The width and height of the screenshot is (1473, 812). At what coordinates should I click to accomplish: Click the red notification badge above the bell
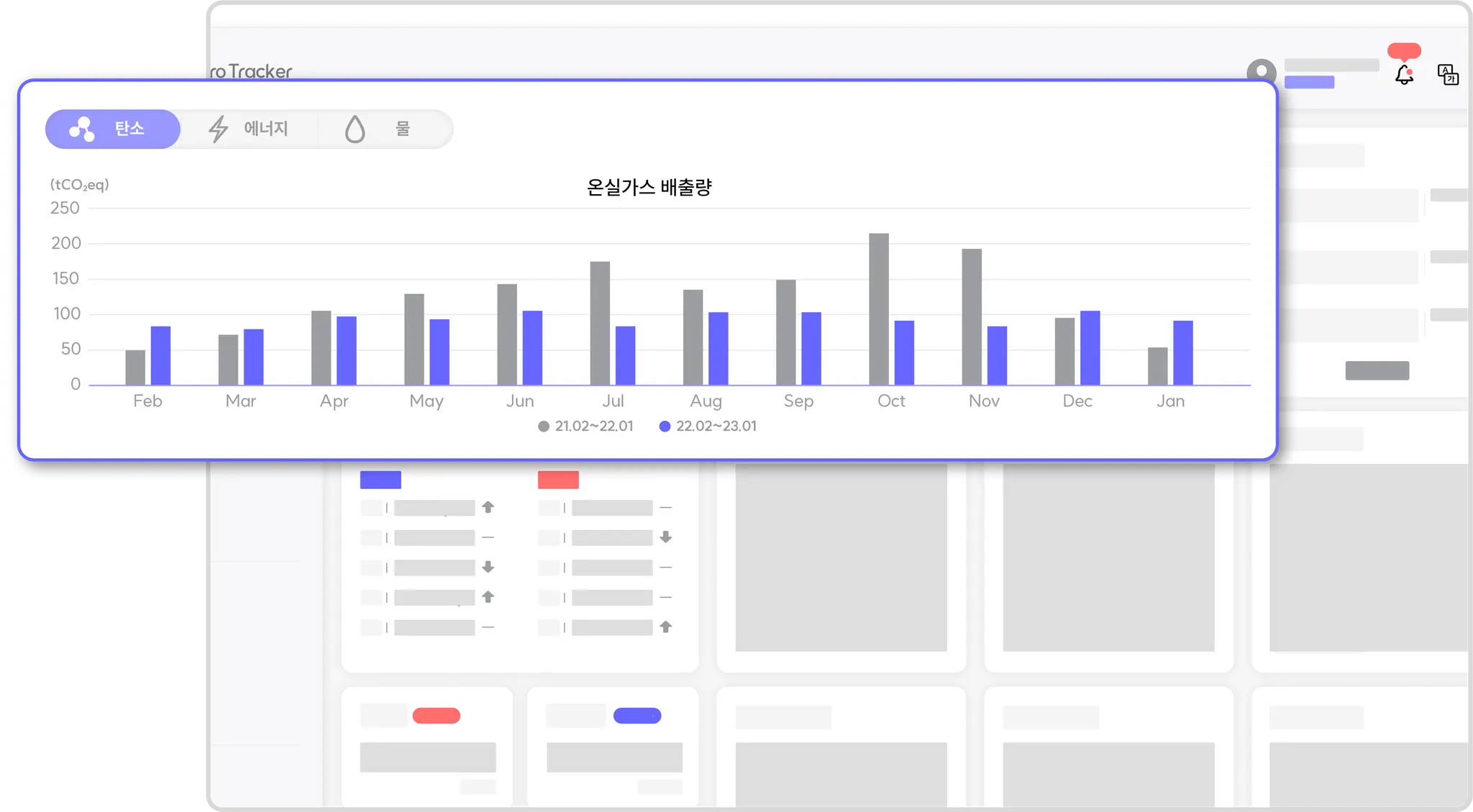coord(1404,51)
